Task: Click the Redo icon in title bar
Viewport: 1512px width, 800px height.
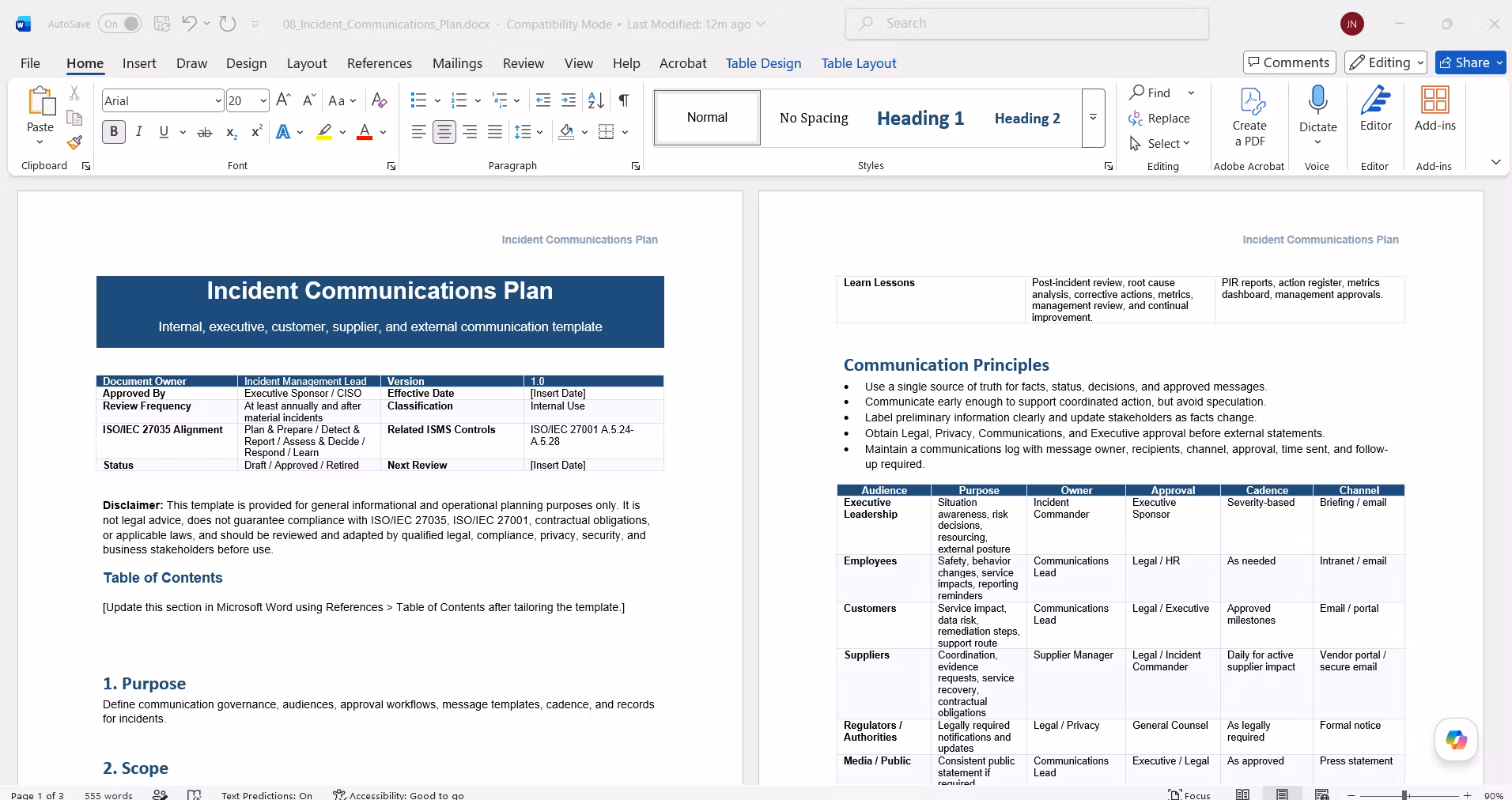Action: pyautogui.click(x=228, y=24)
